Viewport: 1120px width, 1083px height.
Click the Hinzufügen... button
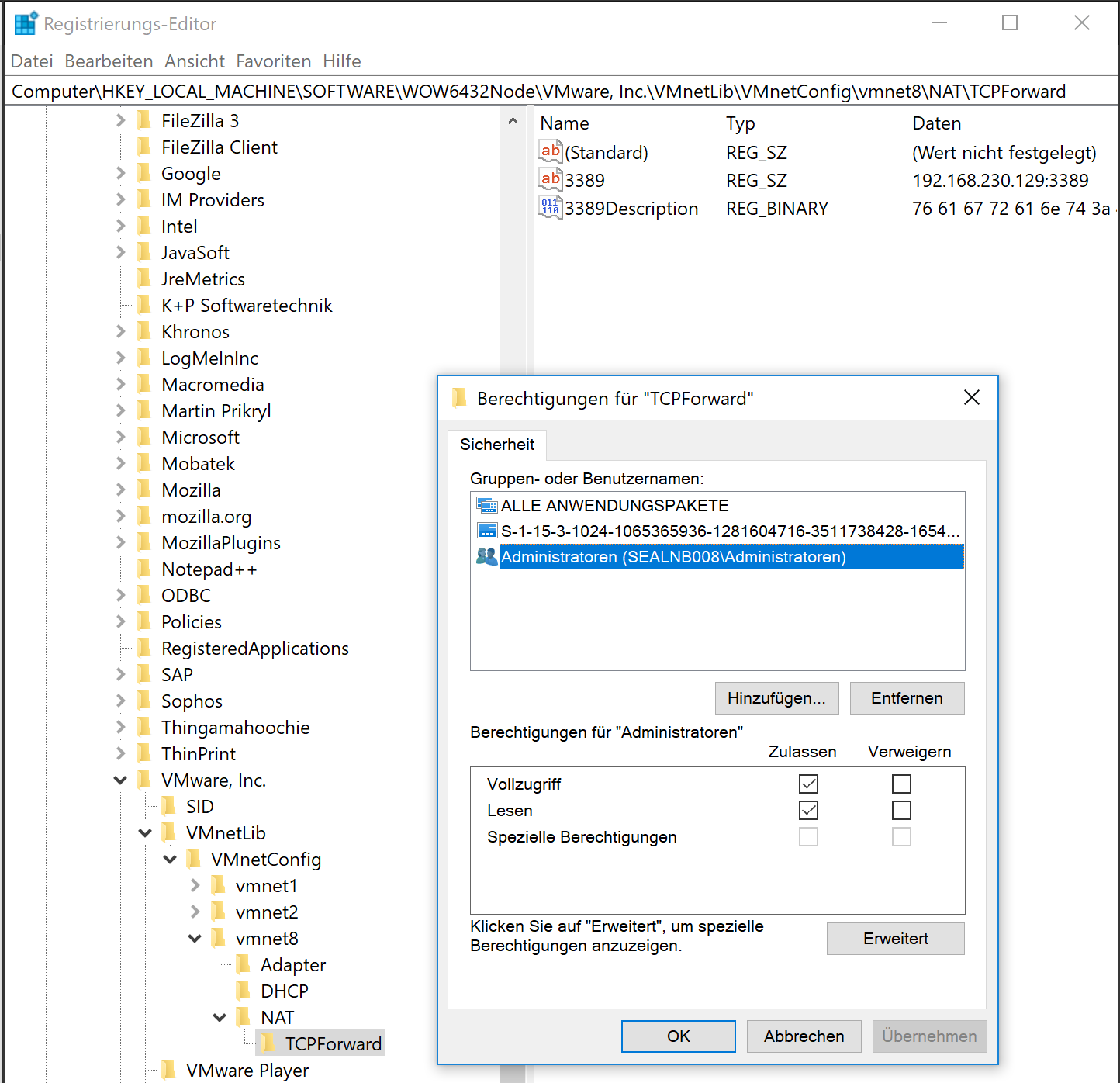[x=776, y=697]
